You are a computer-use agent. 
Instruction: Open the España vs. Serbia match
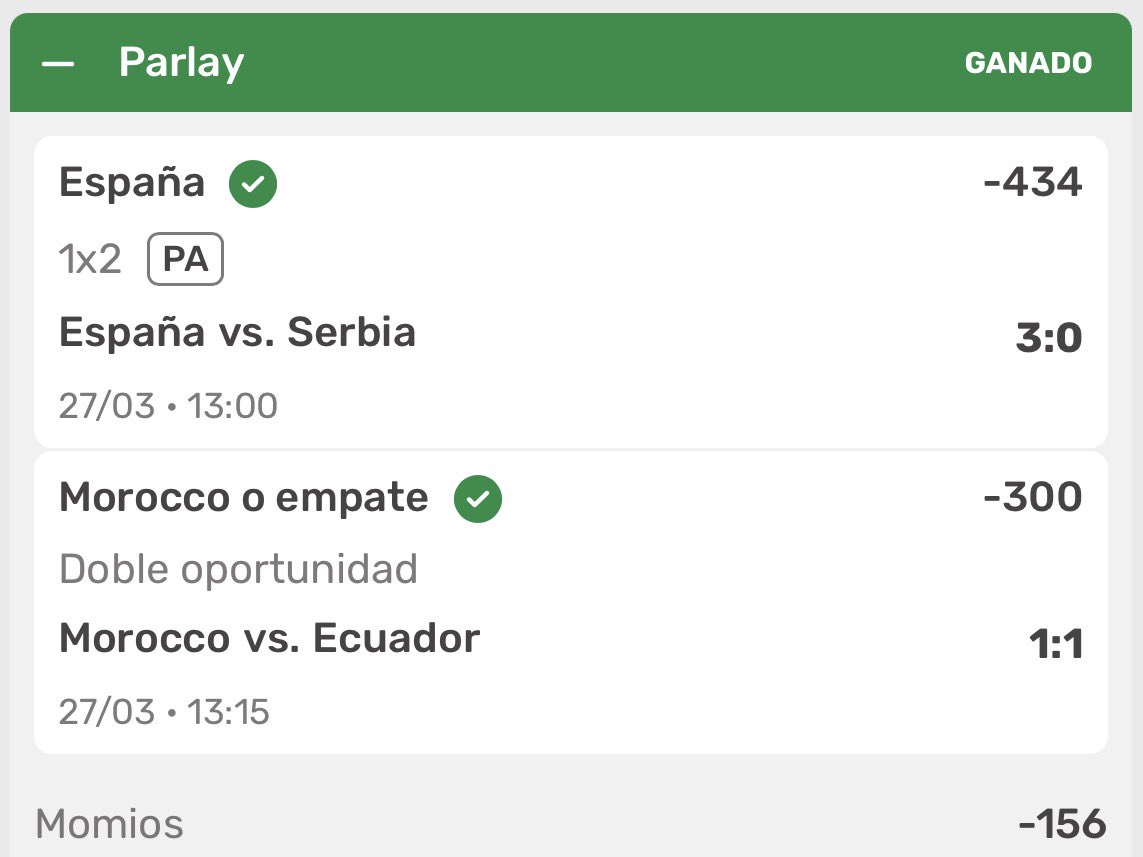(x=237, y=332)
